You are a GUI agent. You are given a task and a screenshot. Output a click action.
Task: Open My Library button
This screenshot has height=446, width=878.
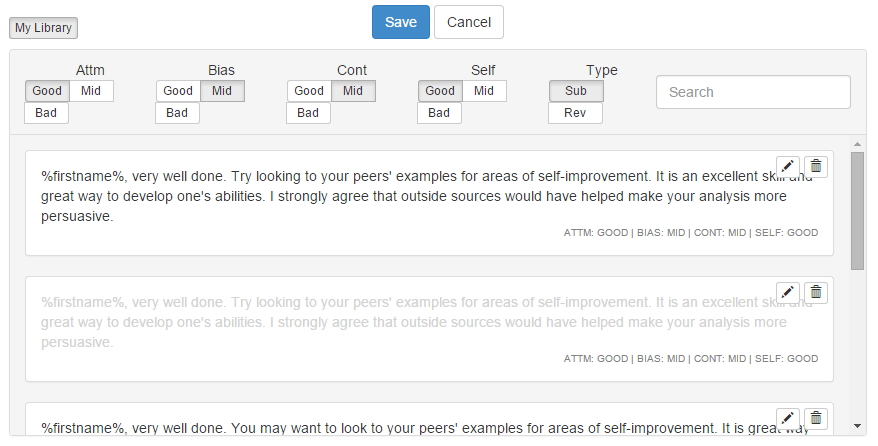(x=43, y=28)
